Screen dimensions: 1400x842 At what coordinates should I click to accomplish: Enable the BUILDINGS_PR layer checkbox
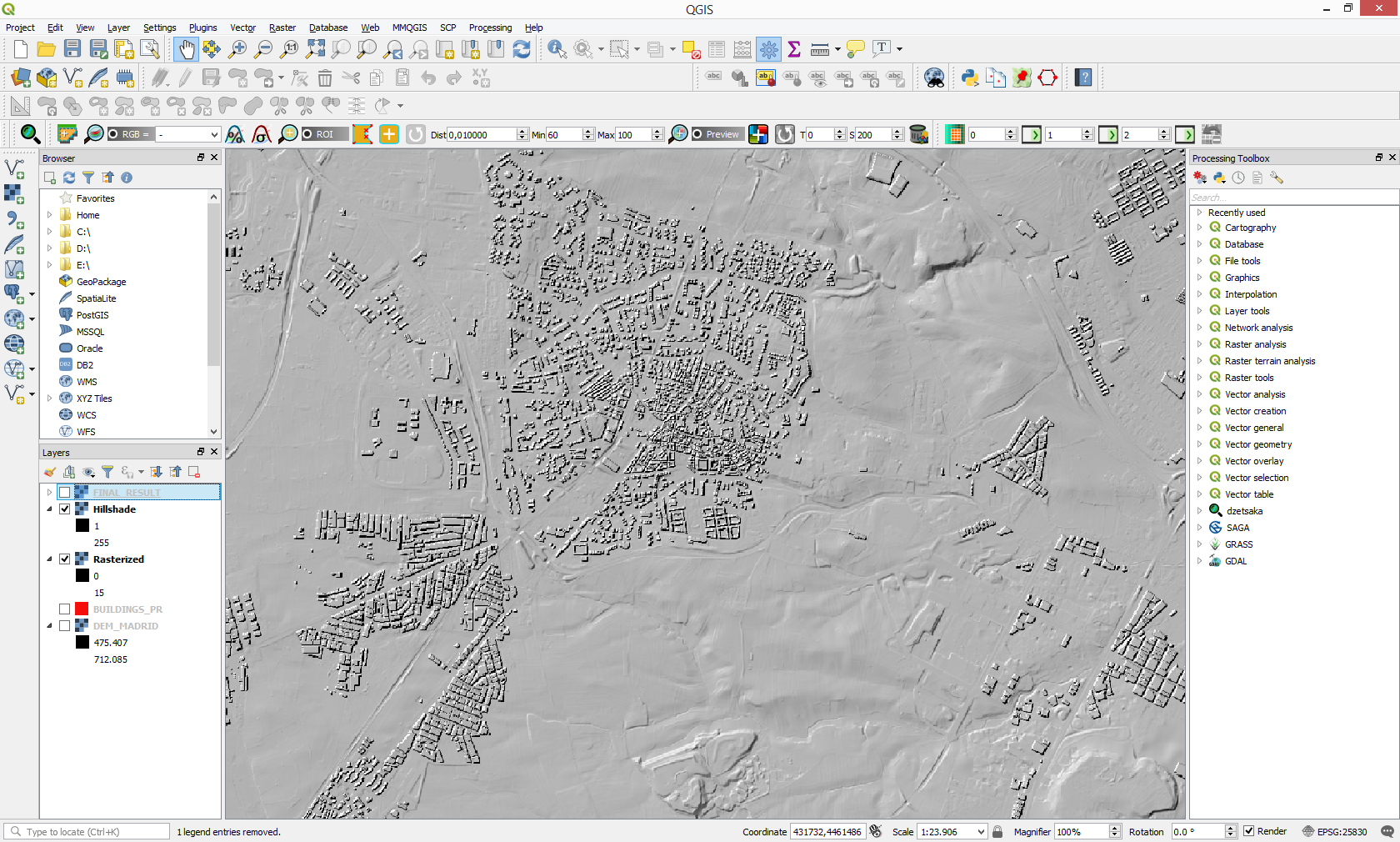point(65,609)
